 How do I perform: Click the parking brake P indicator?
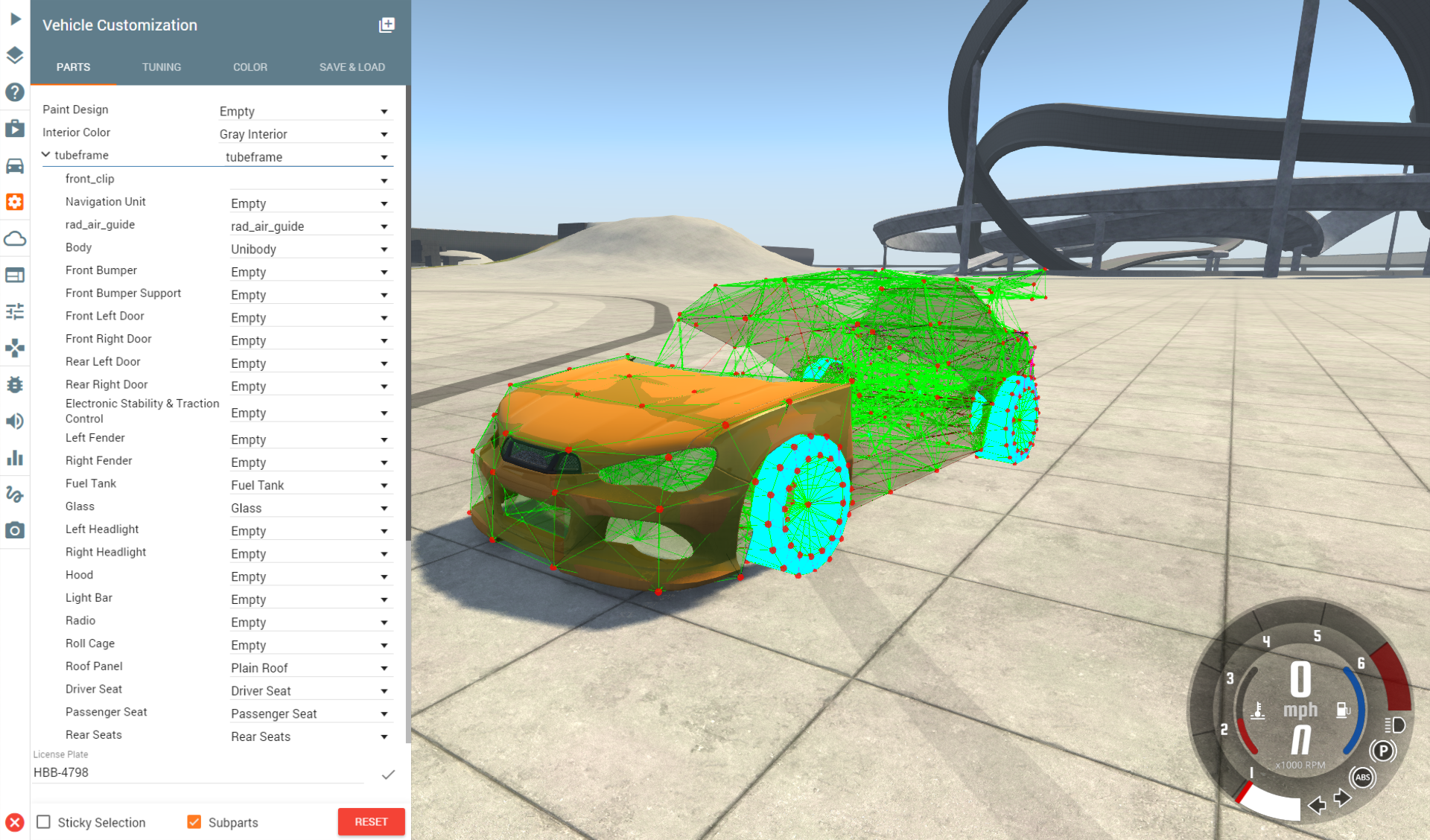click(x=1383, y=751)
